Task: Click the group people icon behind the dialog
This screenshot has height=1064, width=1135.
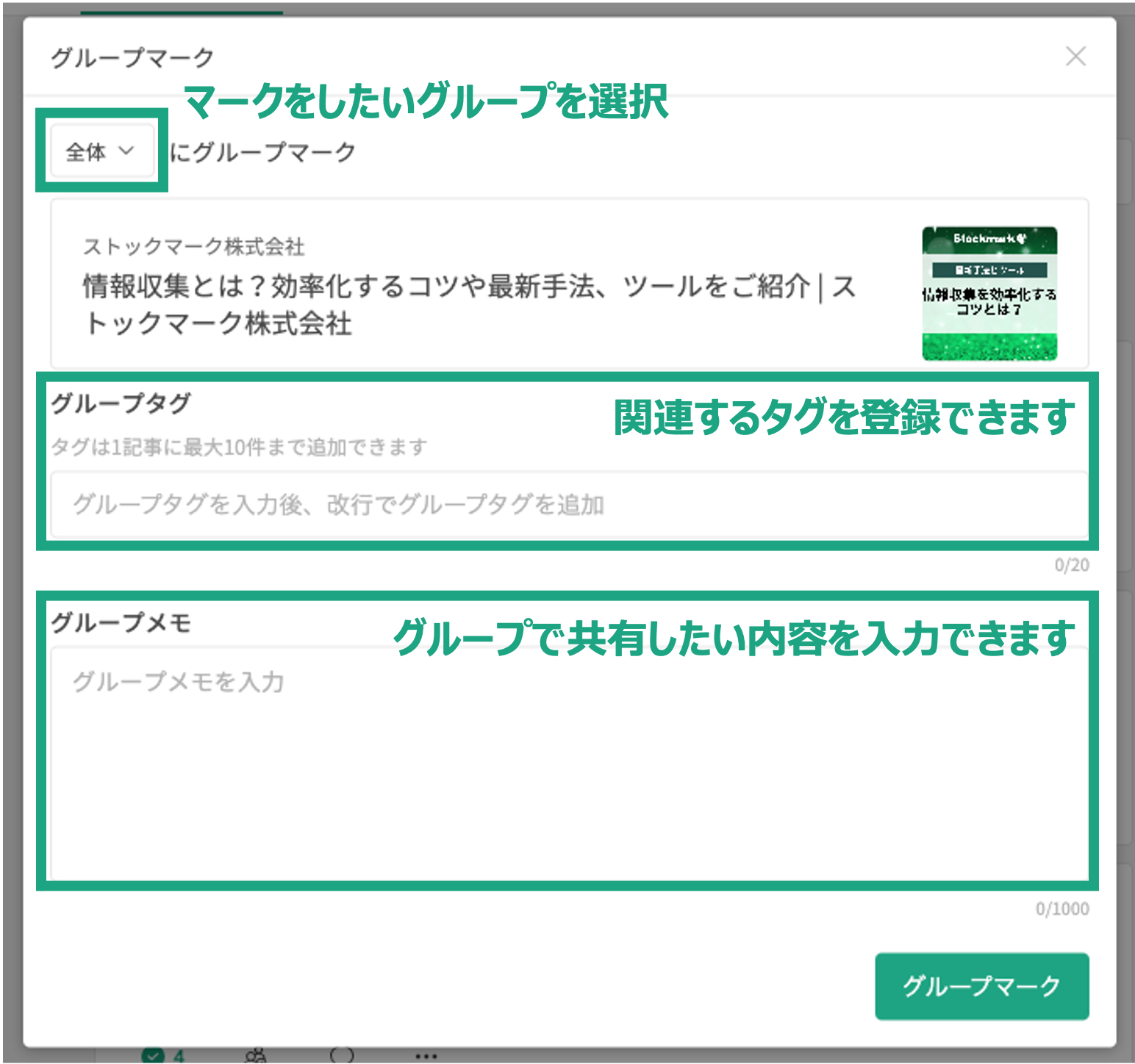Action: [256, 1056]
